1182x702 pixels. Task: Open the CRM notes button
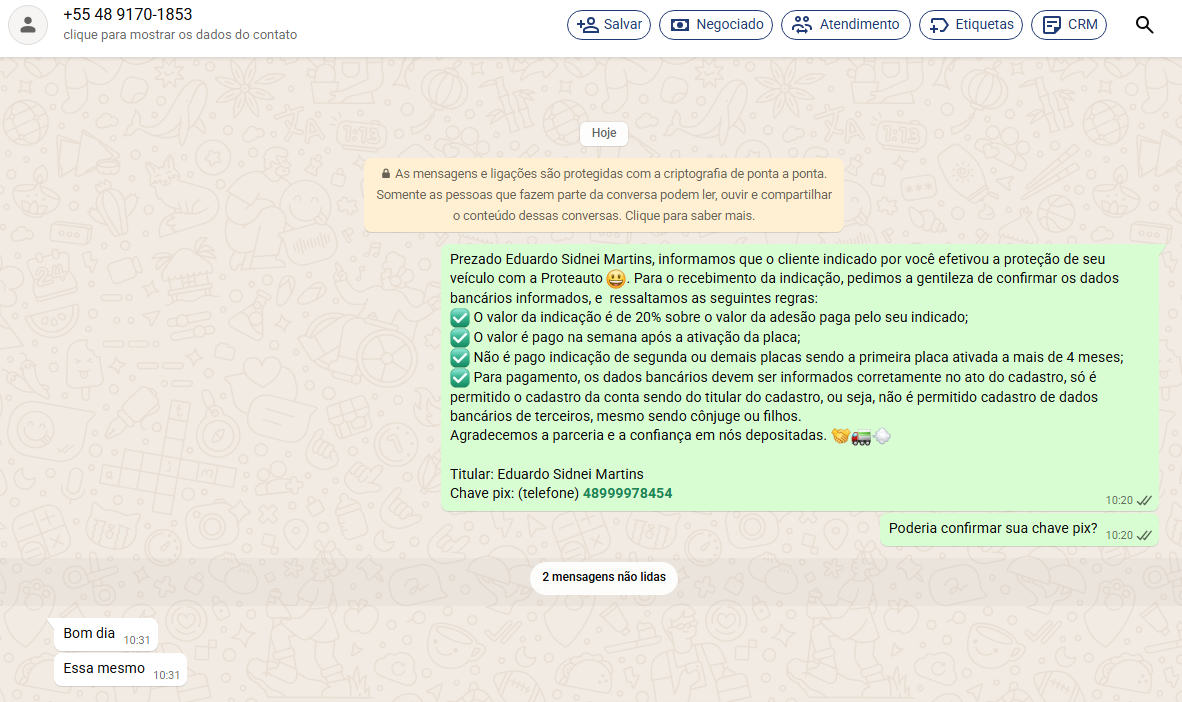1068,25
